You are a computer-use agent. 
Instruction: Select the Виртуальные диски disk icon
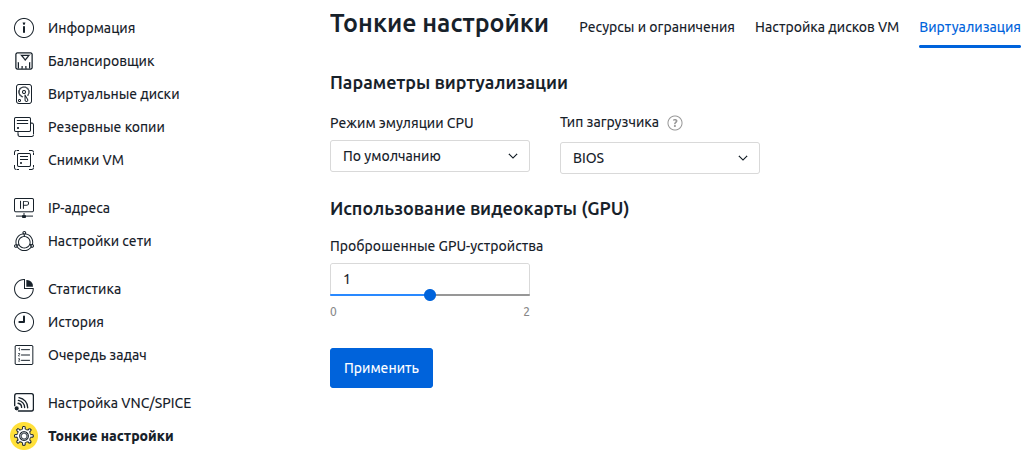(24, 94)
